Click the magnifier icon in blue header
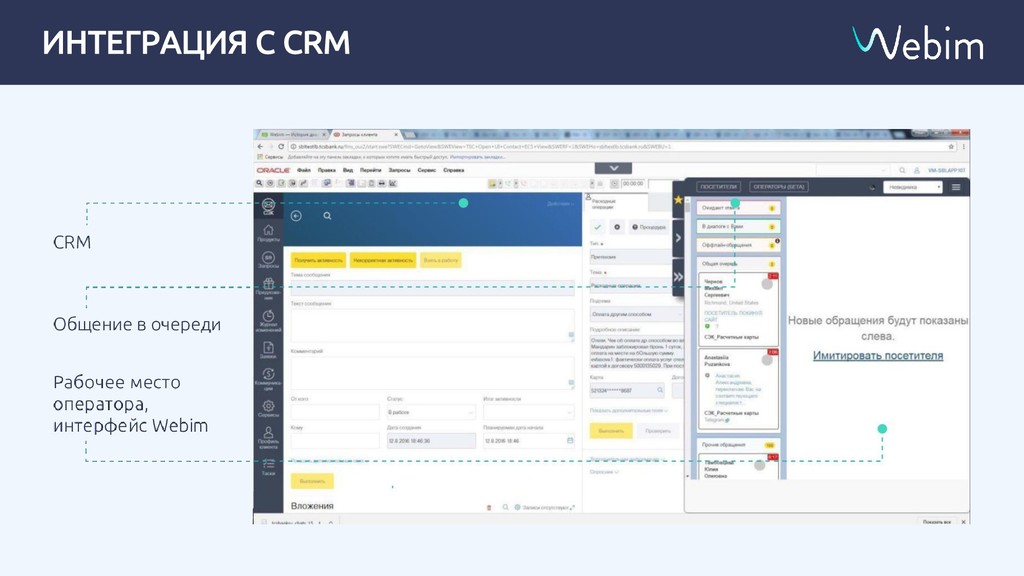Screen dimensions: 1024x576 tap(327, 216)
